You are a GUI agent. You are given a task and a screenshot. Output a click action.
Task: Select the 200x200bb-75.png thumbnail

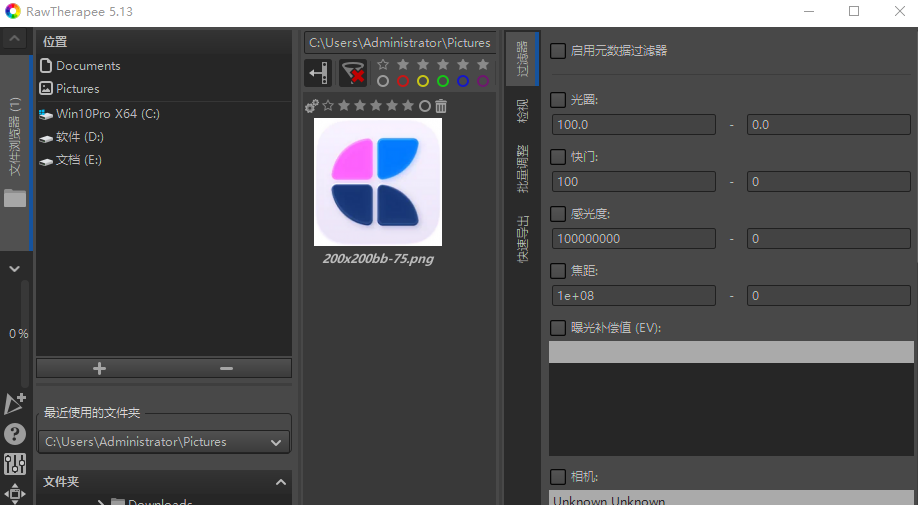pos(378,182)
